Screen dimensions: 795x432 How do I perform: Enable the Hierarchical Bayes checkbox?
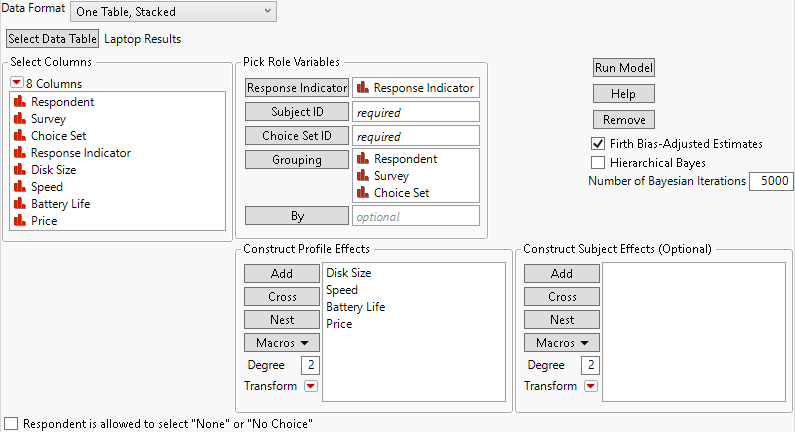coord(599,162)
